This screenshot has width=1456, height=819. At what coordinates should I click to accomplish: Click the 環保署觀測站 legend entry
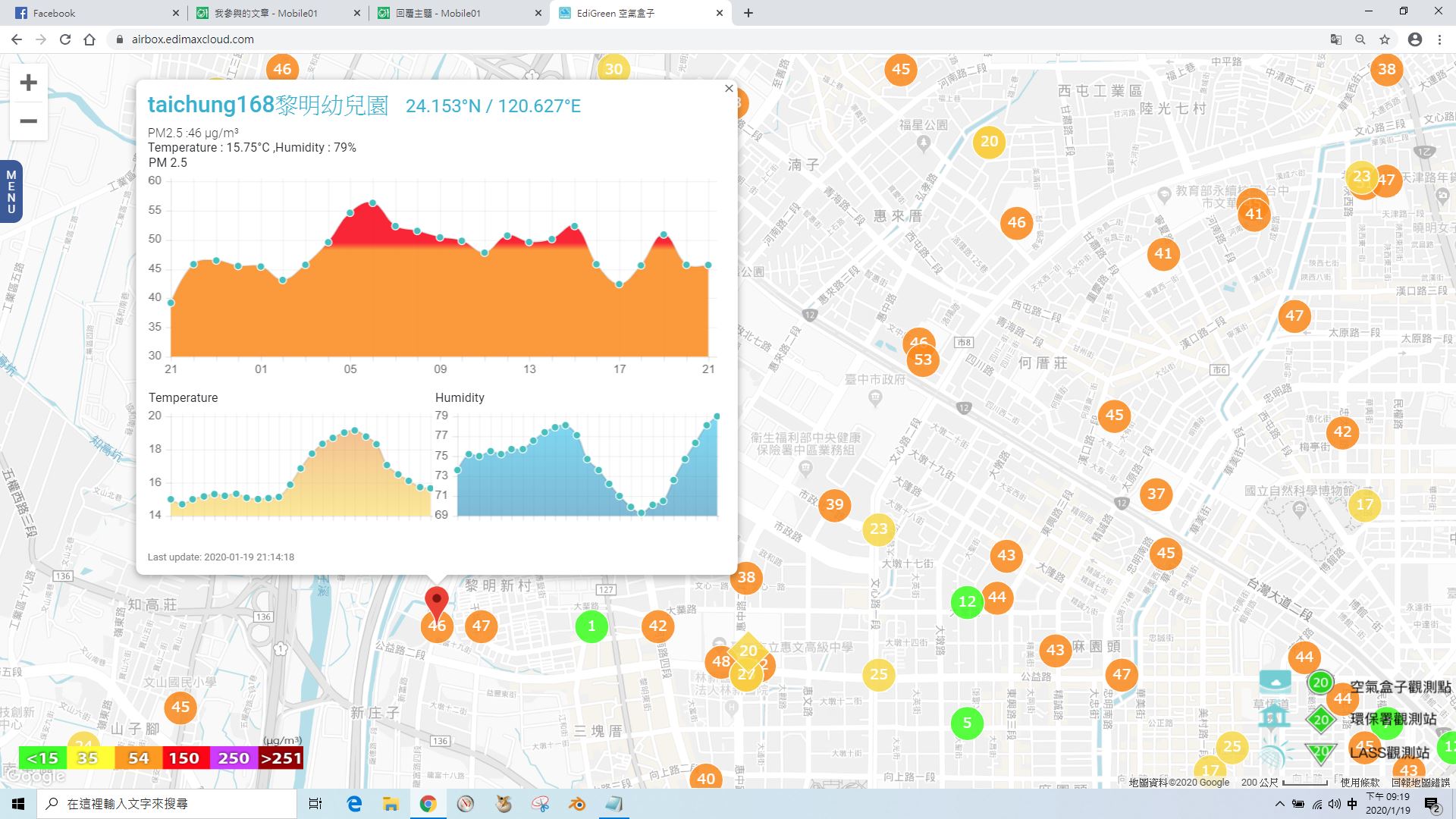(x=1372, y=719)
